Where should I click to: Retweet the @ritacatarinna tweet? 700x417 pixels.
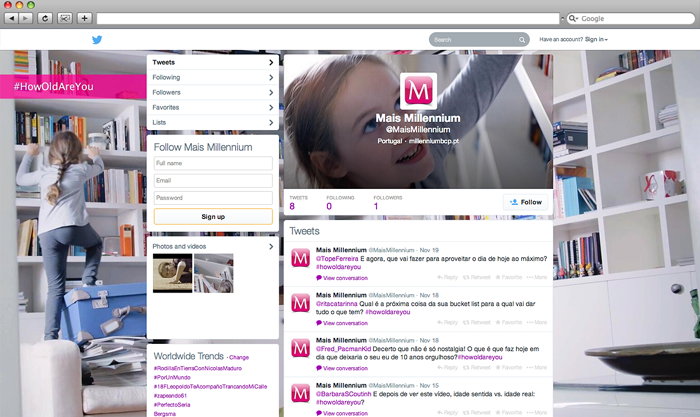click(477, 322)
